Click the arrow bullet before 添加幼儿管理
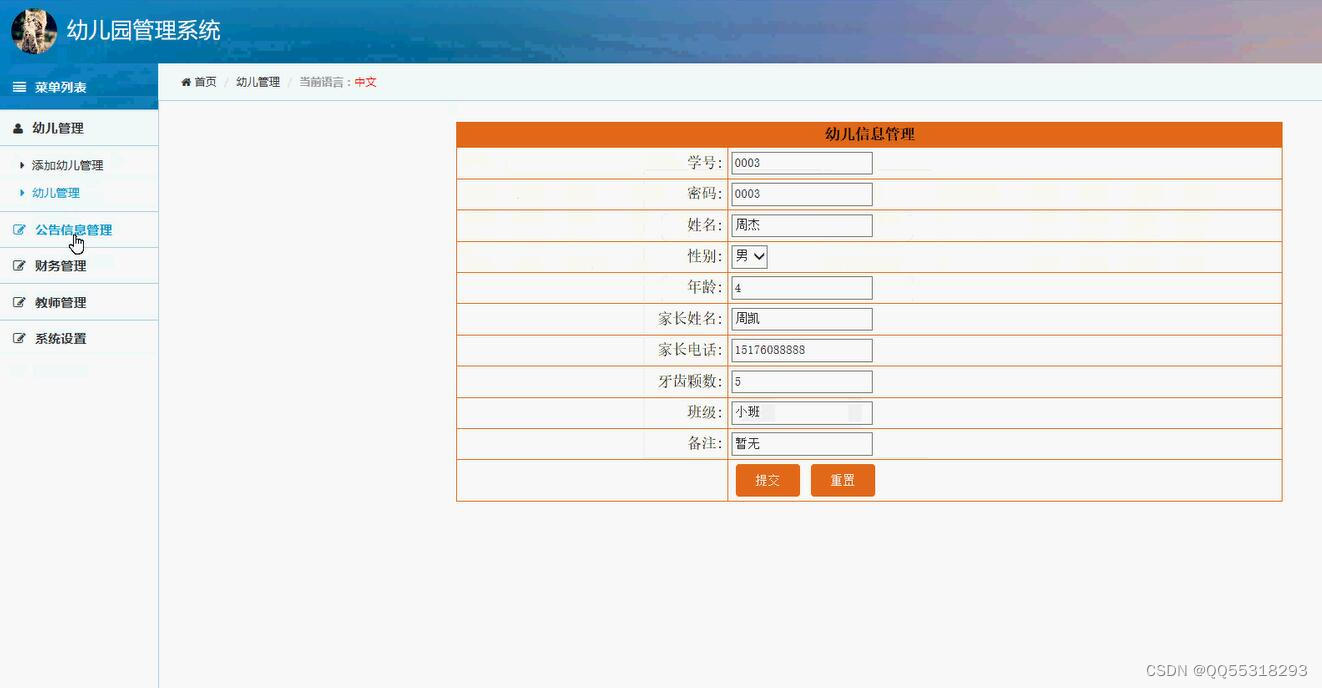Viewport: 1322px width, 688px height. point(23,165)
